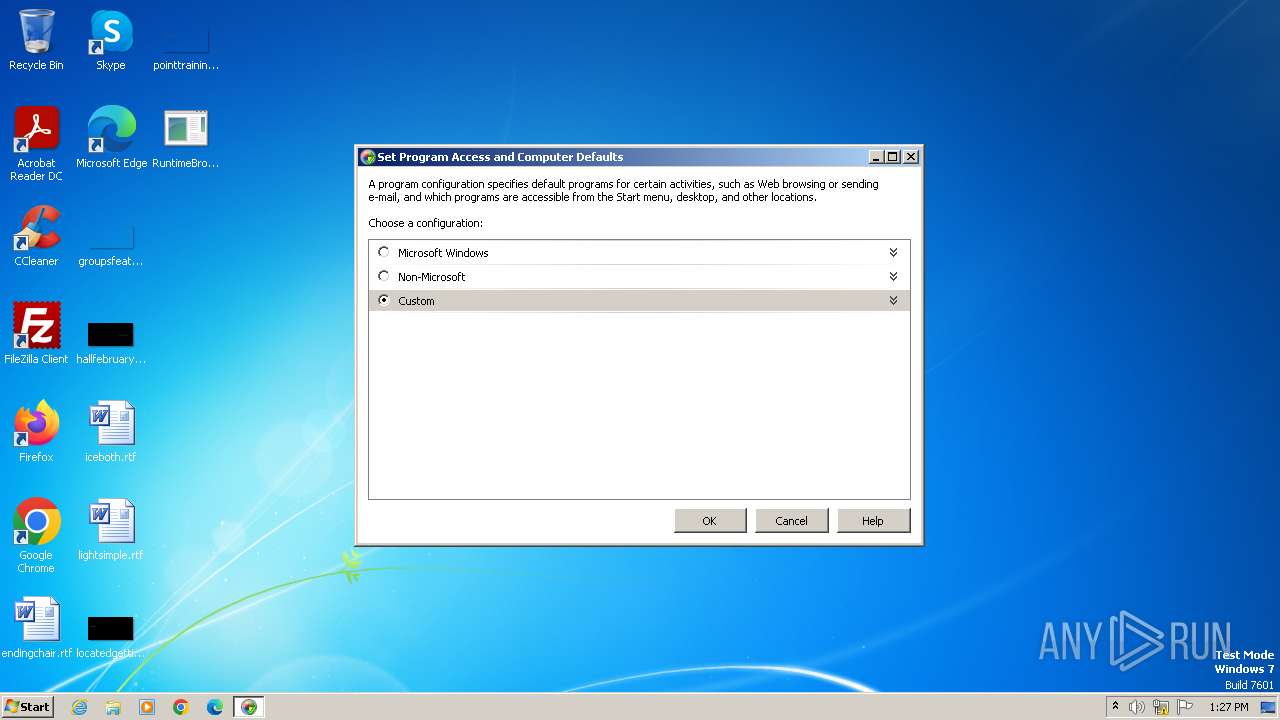Viewport: 1280px width, 720px height.
Task: Click the Action Center flag icon
Action: click(1185, 707)
